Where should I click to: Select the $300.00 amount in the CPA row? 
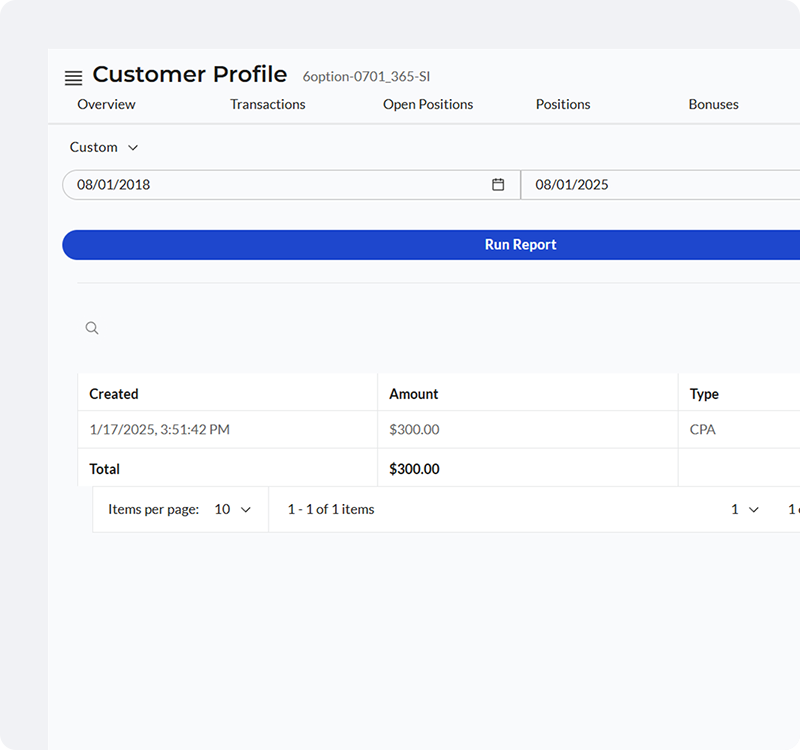point(414,430)
